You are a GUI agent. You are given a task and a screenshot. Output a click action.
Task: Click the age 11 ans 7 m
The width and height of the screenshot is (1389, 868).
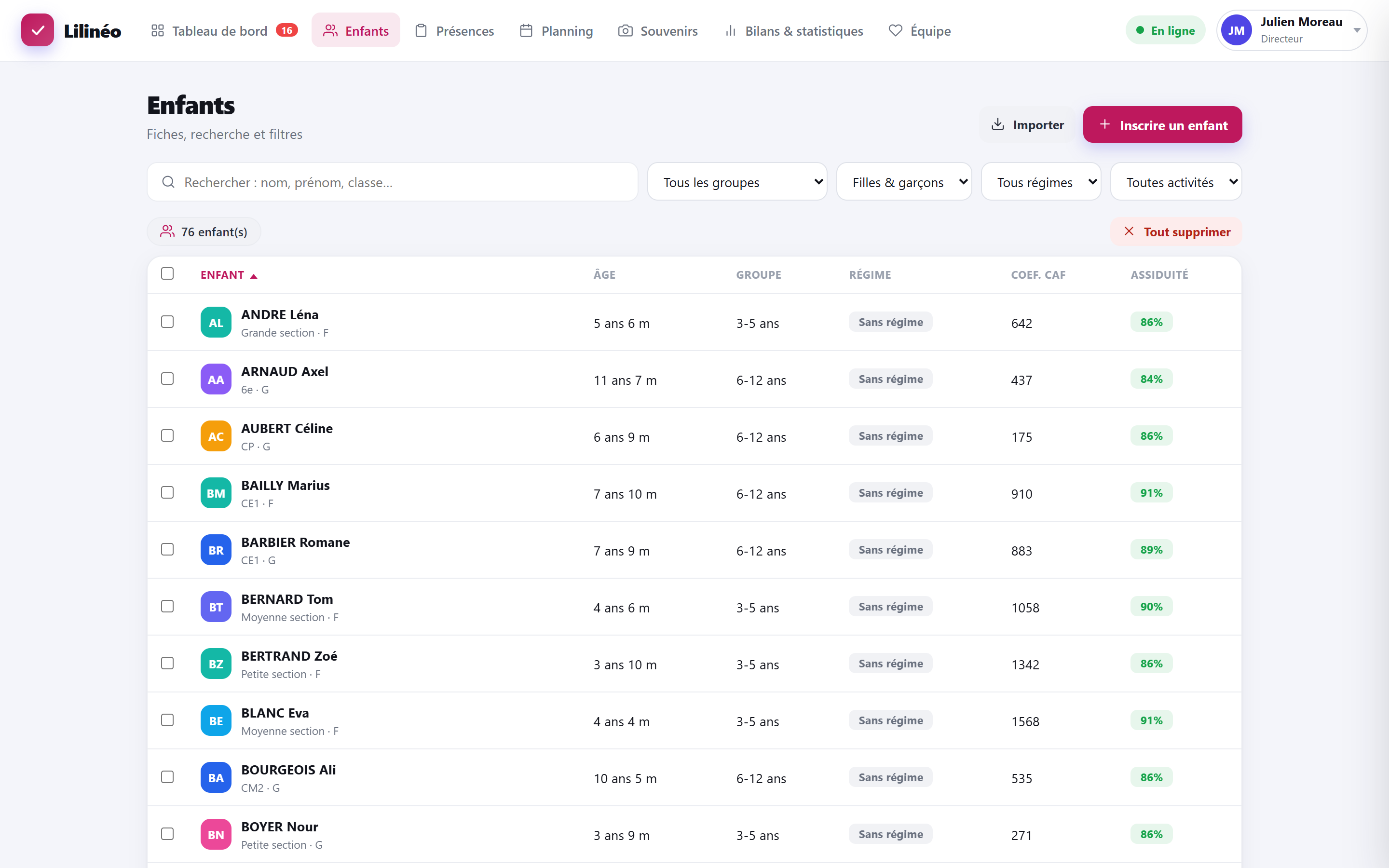click(x=625, y=380)
